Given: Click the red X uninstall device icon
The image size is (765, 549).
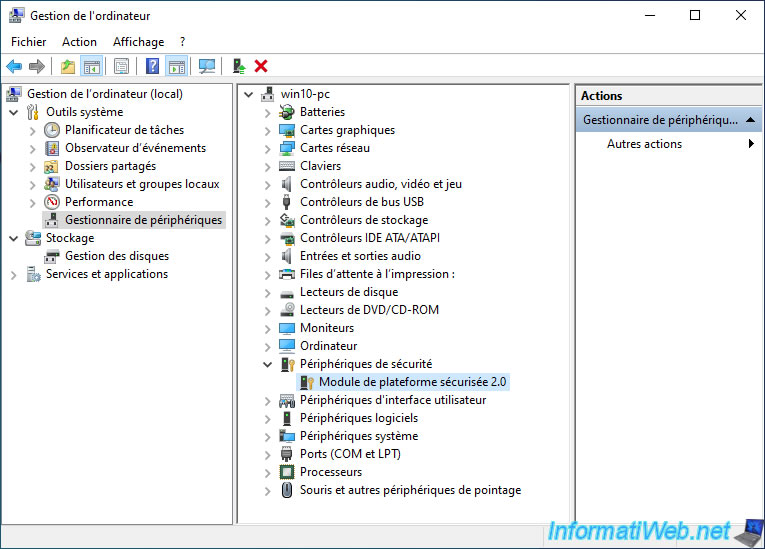Looking at the screenshot, I should click(x=261, y=66).
